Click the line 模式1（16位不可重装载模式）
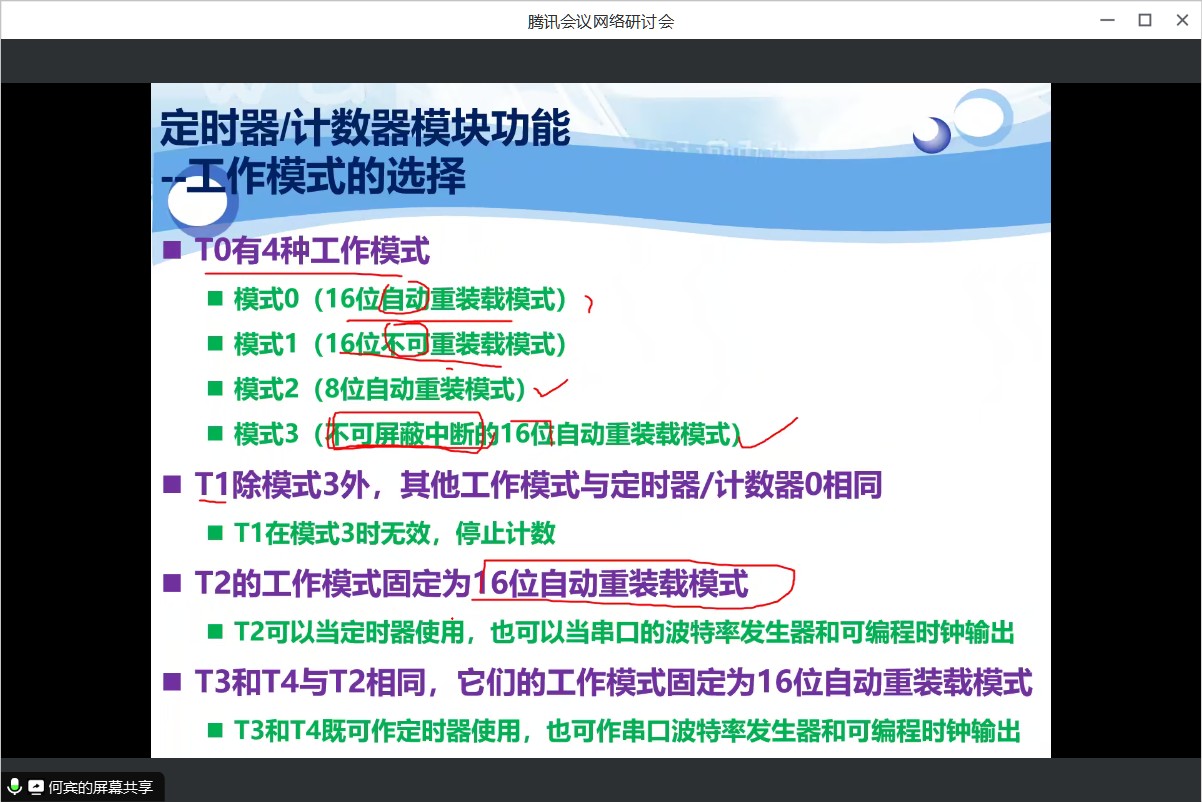Viewport: 1202px width, 802px height. pyautogui.click(x=401, y=345)
